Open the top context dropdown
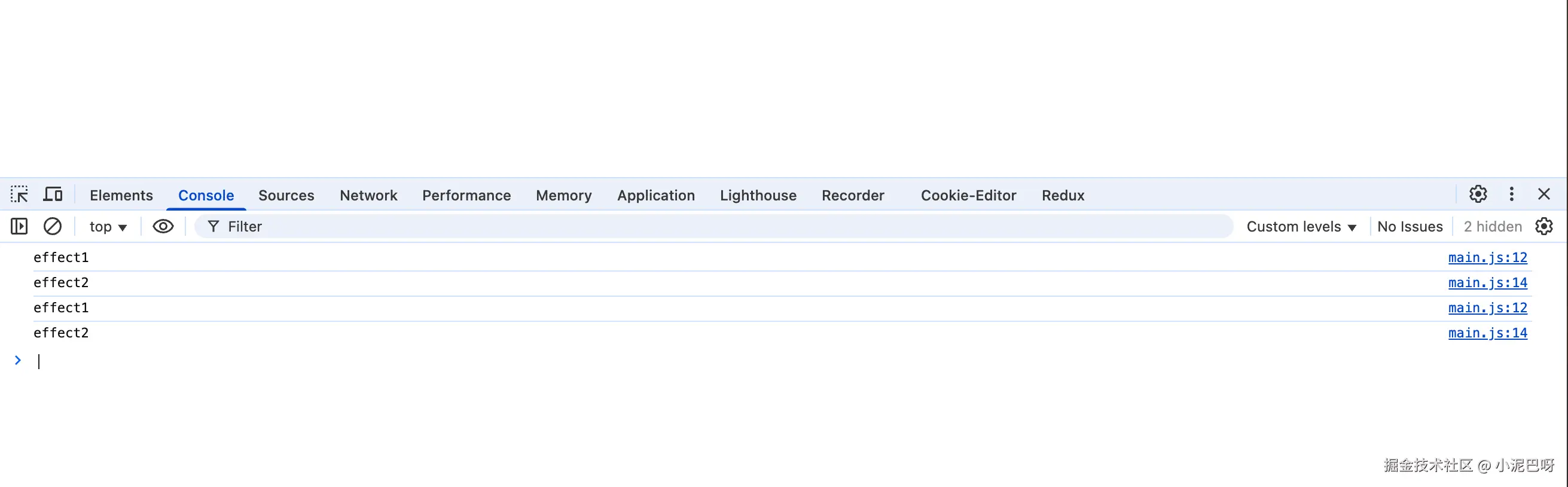This screenshot has height=487, width=1568. pos(108,227)
